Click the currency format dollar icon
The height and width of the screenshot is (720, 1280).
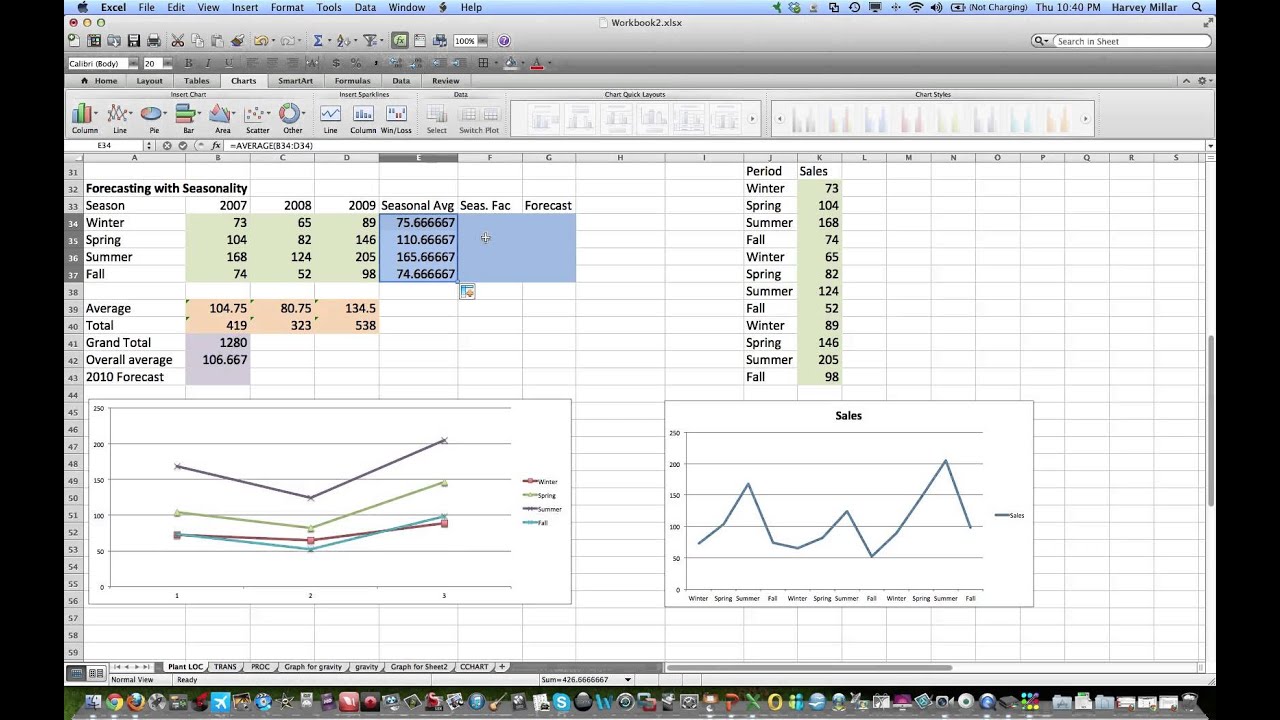click(x=336, y=63)
